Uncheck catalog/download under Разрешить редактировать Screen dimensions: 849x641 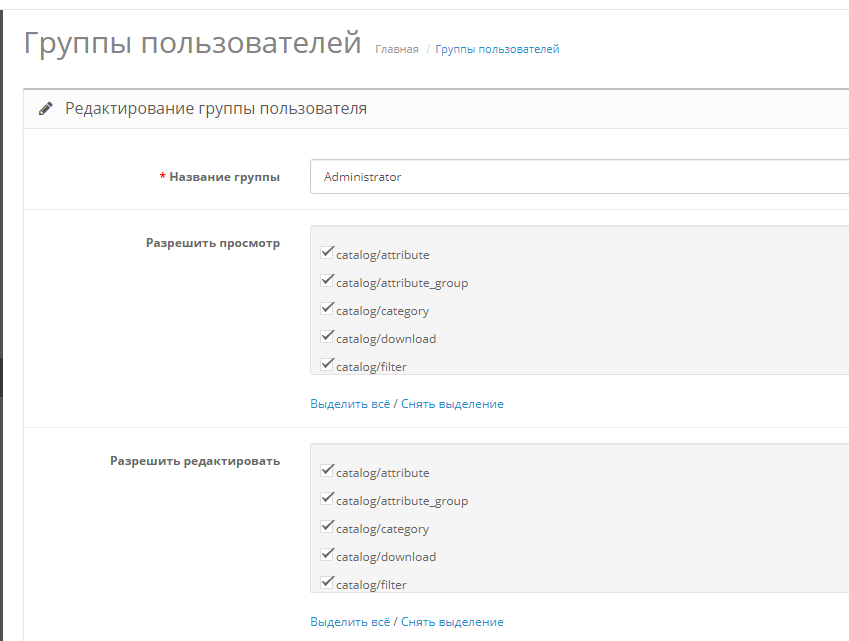point(327,555)
